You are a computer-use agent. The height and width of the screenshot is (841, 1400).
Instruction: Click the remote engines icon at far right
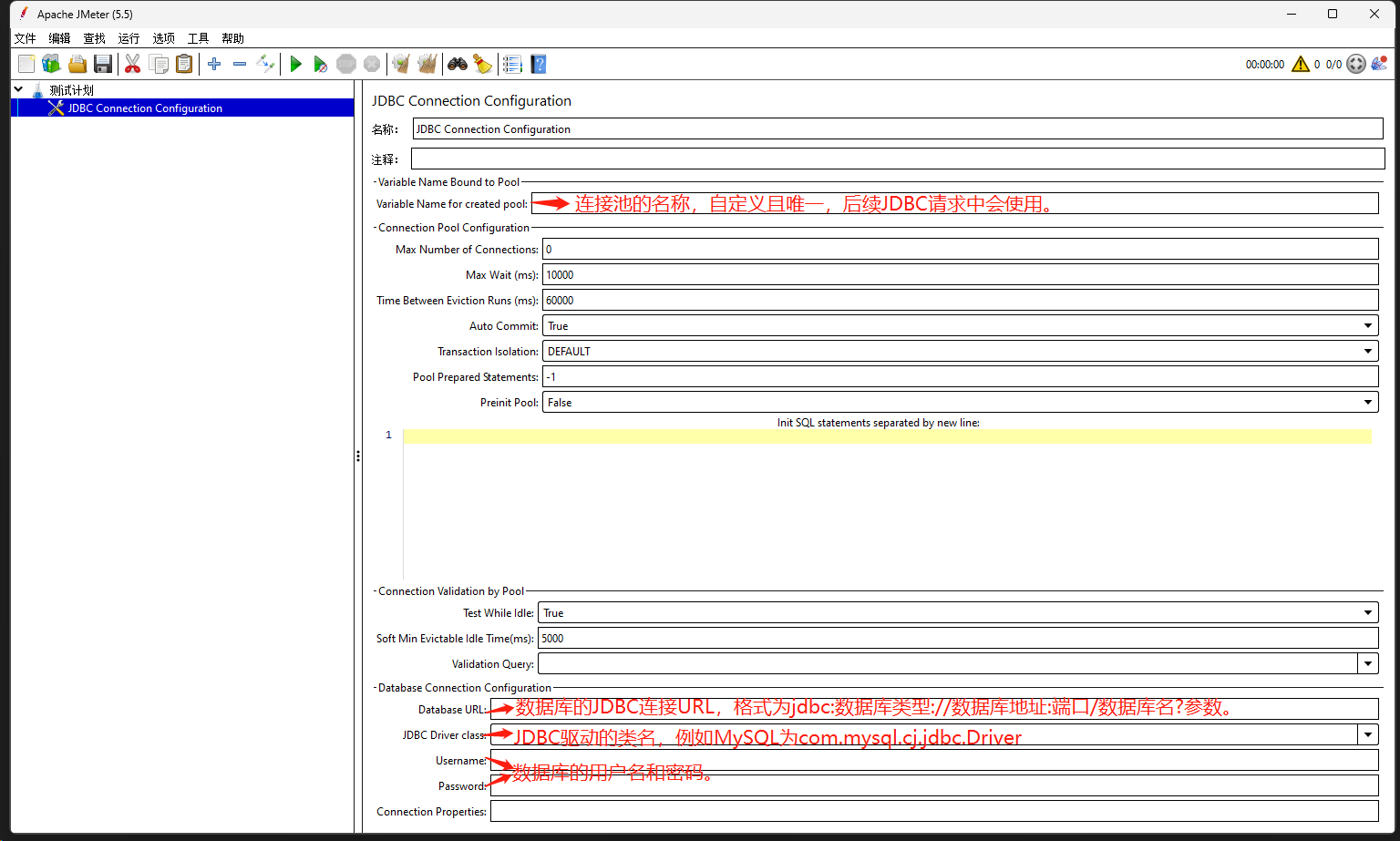click(x=1379, y=63)
